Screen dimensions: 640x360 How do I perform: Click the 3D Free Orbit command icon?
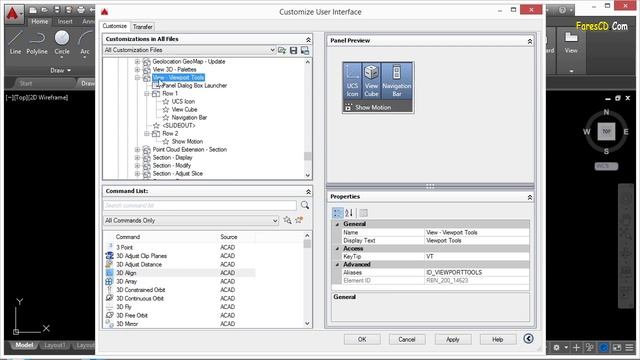[x=109, y=315]
